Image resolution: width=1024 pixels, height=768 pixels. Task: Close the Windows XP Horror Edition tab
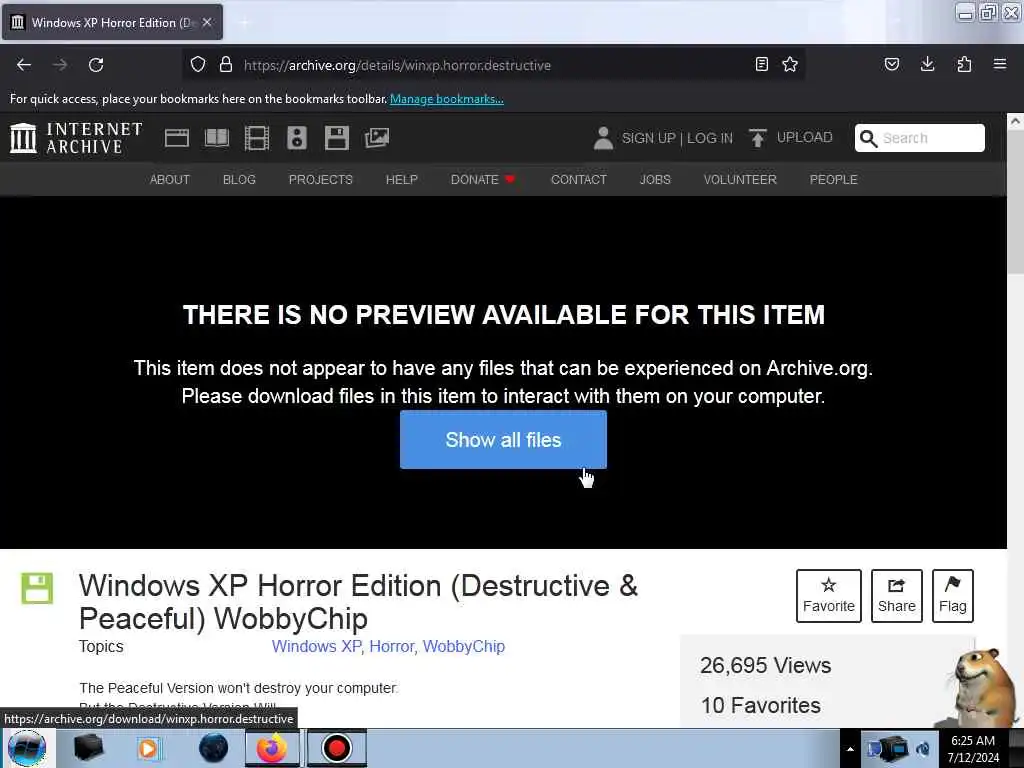(207, 22)
